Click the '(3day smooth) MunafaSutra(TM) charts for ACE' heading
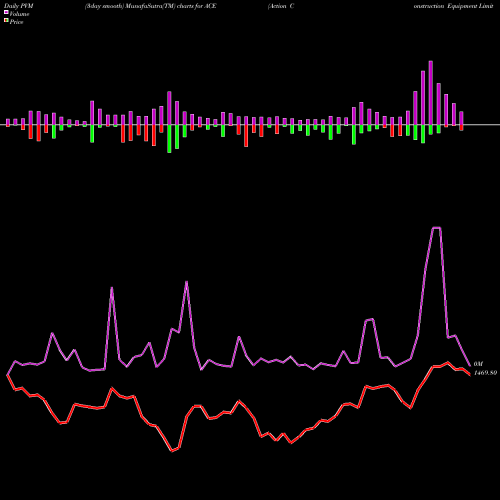The width and height of the screenshot is (500, 500). pyautogui.click(x=151, y=6)
